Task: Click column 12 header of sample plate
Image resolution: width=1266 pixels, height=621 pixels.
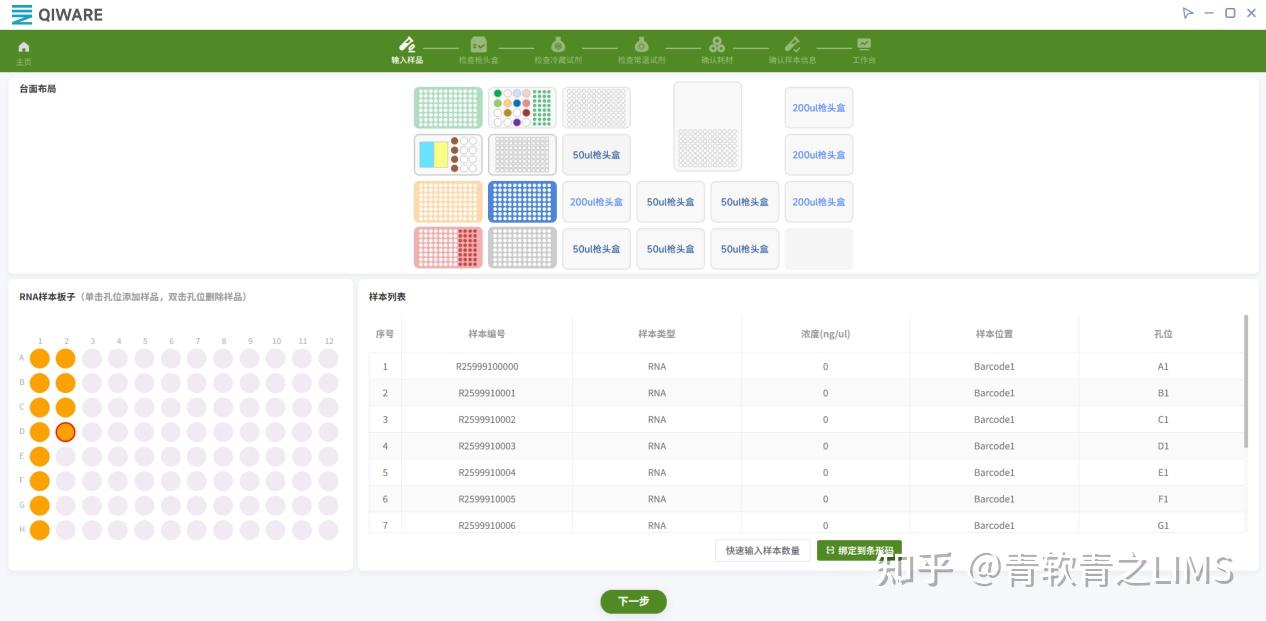Action: [328, 341]
